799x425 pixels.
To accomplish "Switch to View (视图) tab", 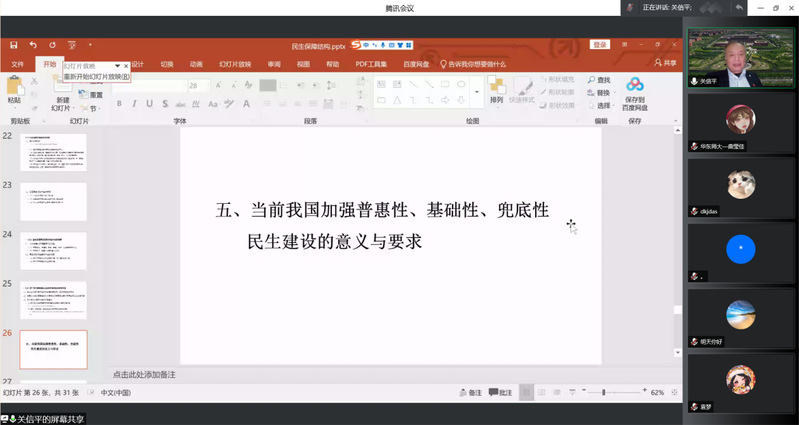I will point(303,64).
